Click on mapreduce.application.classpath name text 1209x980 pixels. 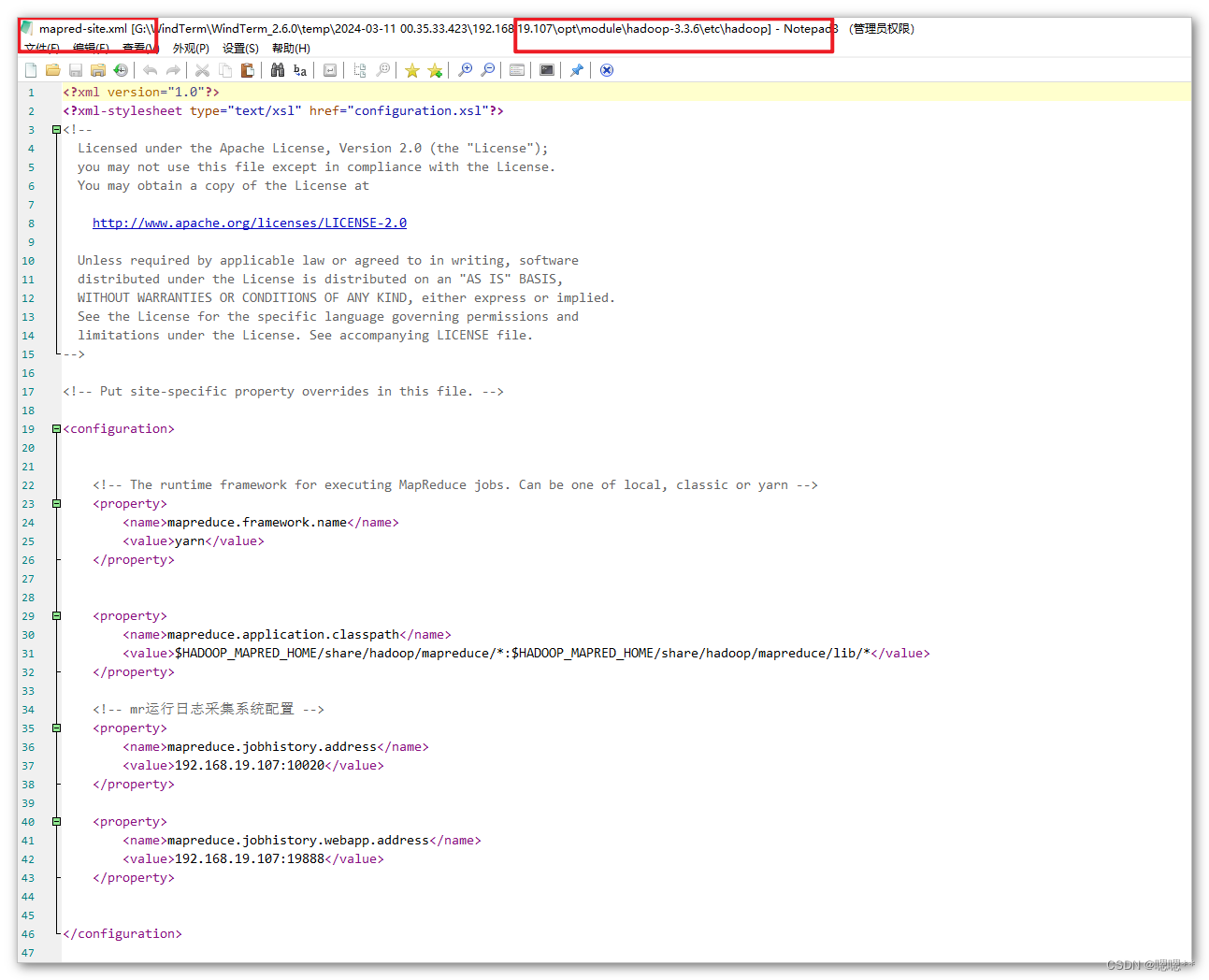283,634
